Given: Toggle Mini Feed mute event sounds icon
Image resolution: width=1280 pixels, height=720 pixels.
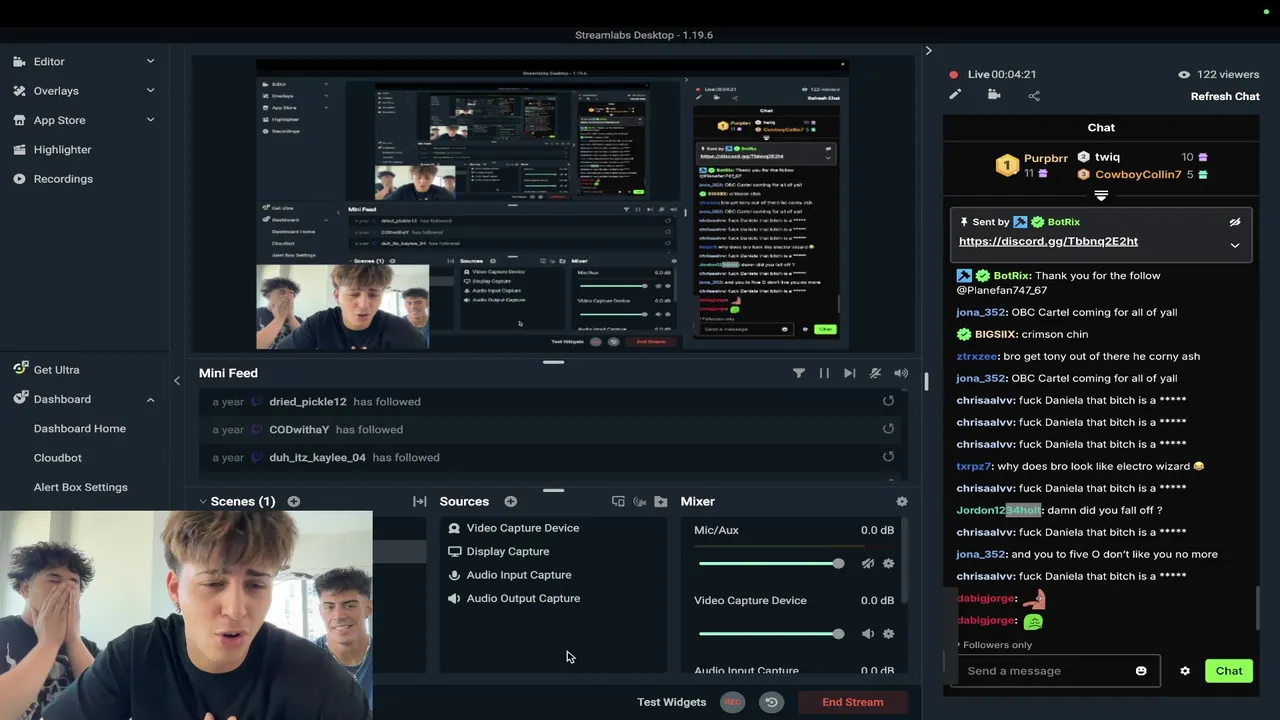Looking at the screenshot, I should 875,373.
